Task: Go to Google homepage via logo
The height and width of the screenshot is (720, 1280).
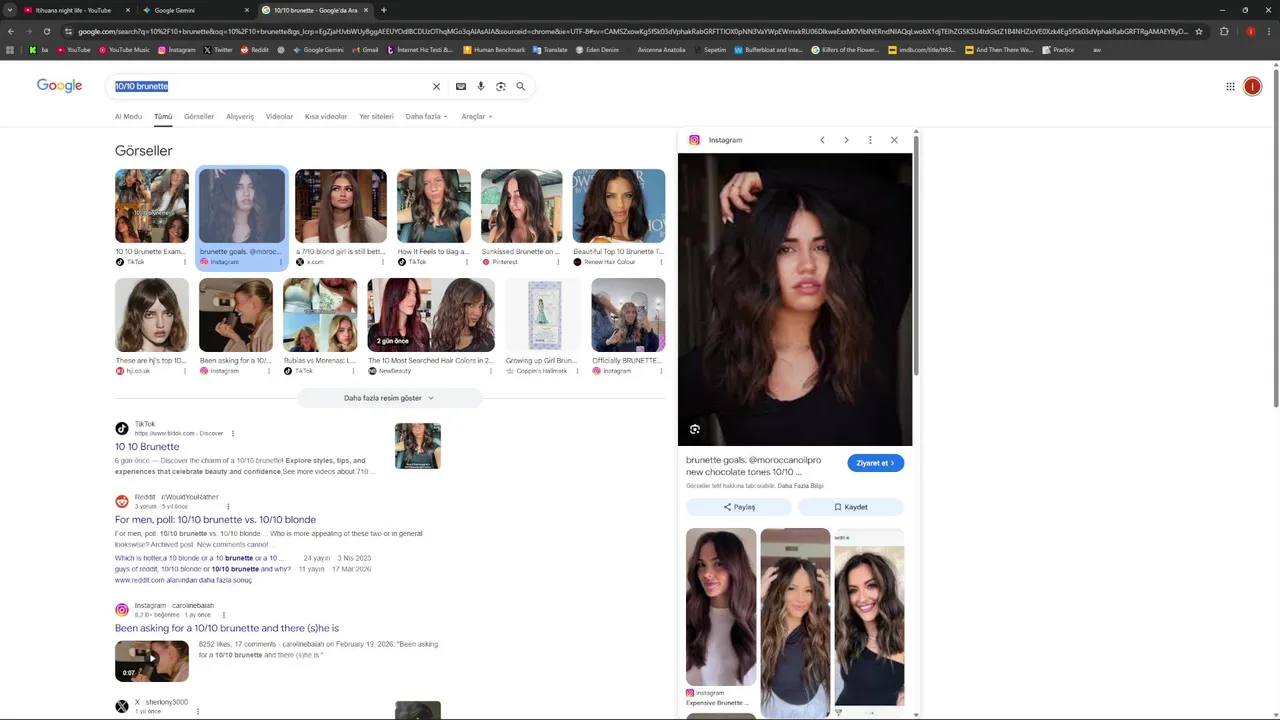Action: 60,86
